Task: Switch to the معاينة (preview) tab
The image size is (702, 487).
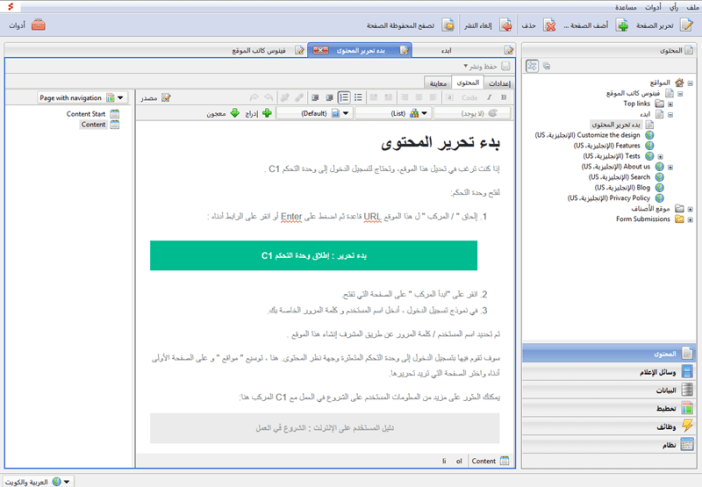Action: pos(438,83)
